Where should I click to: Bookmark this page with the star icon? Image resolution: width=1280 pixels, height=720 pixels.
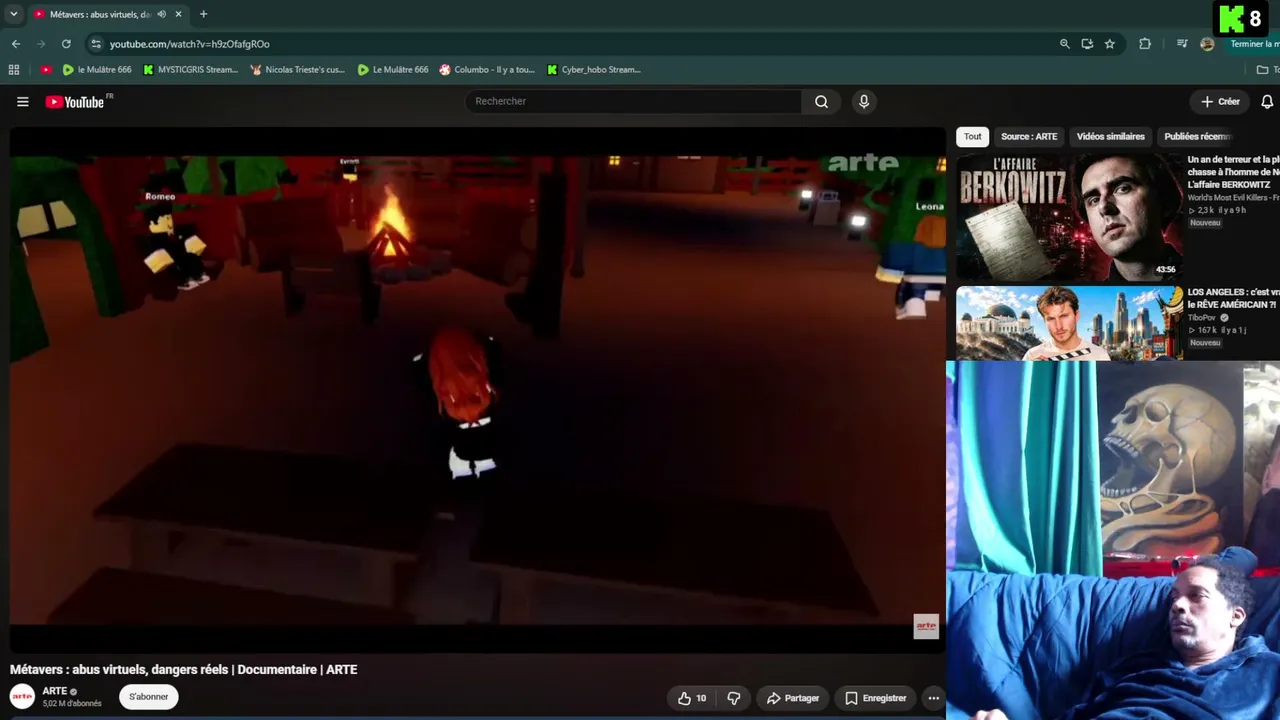(1110, 44)
